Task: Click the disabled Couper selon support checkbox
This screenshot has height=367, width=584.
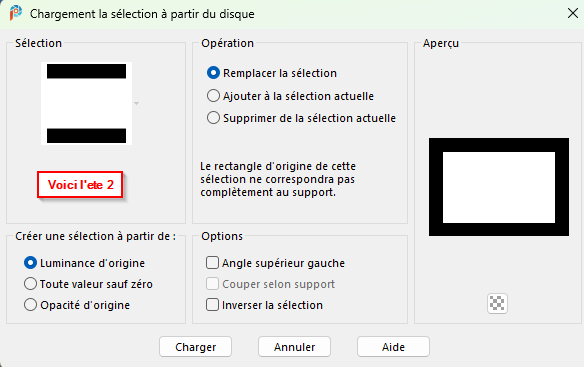Action: (x=212, y=284)
